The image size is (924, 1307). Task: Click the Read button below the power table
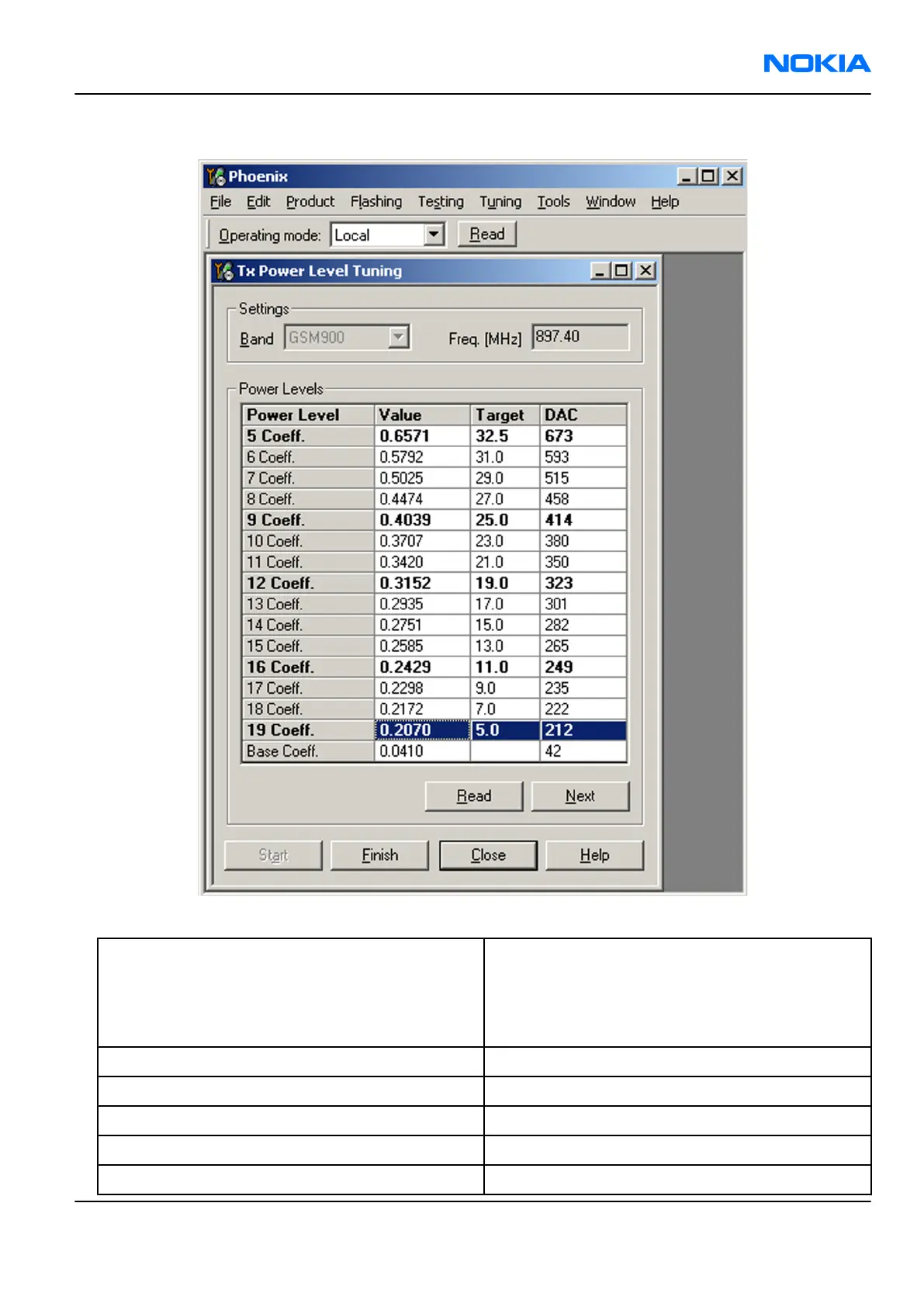(x=474, y=796)
